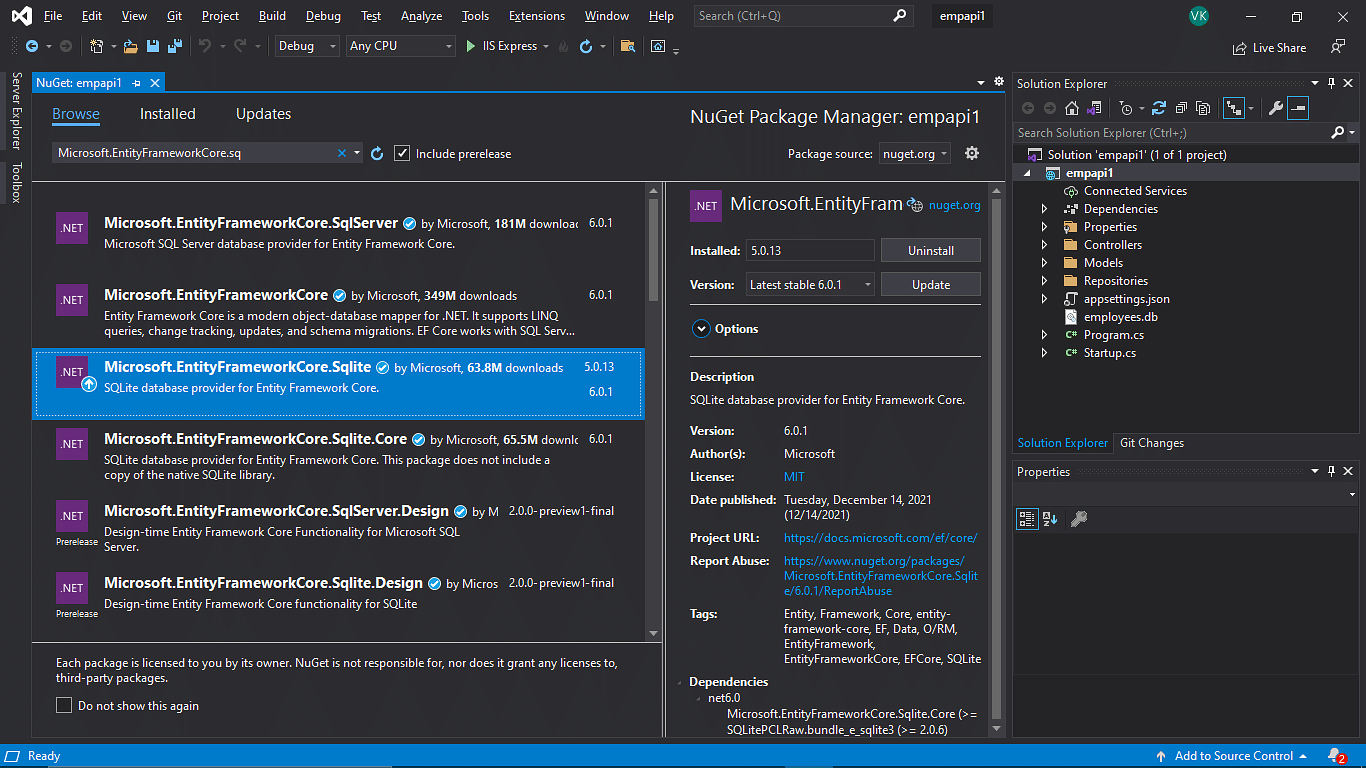This screenshot has height=768, width=1366.
Task: Open the Extensions menu
Action: coord(537,16)
